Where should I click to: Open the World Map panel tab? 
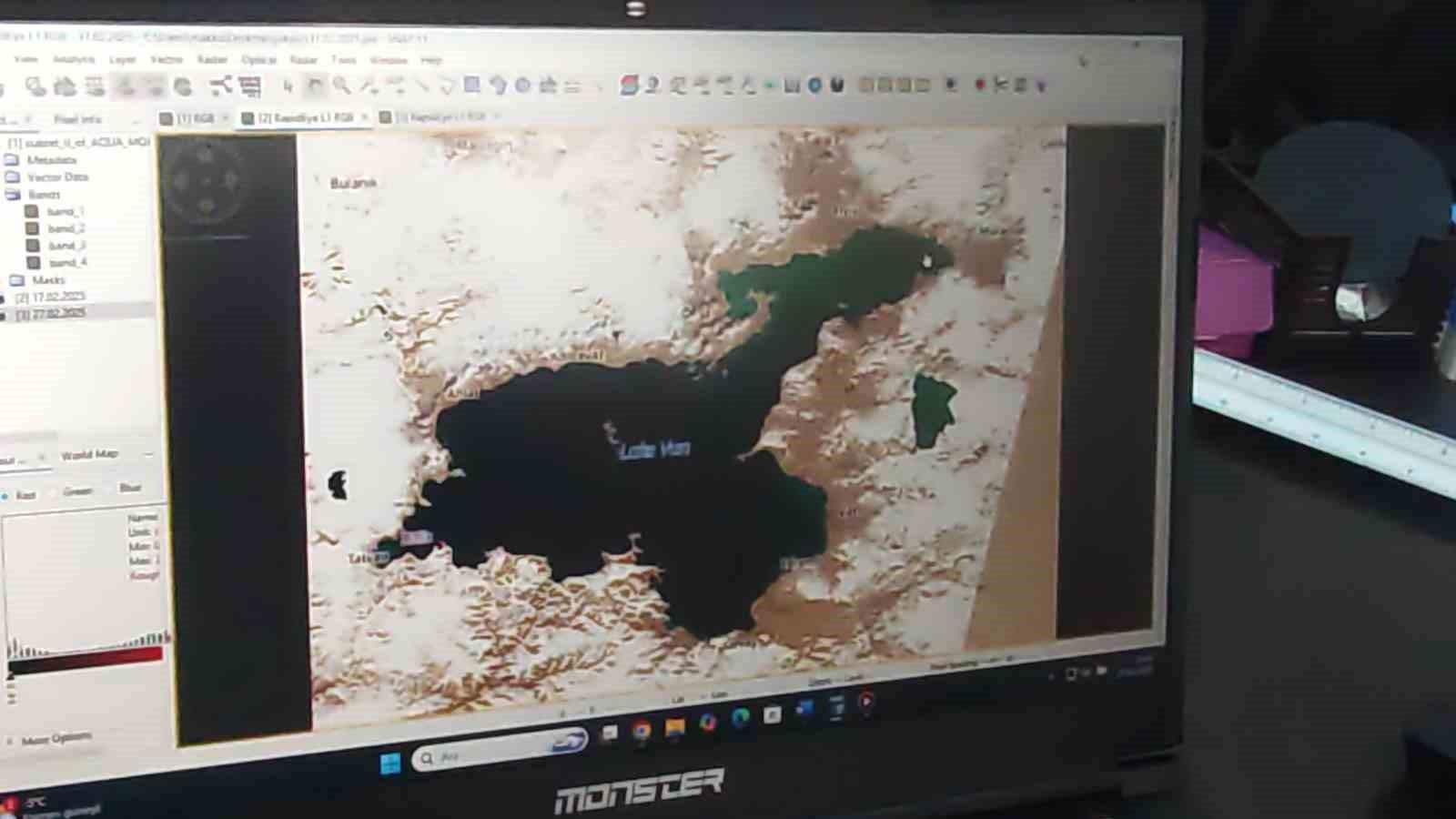click(89, 454)
